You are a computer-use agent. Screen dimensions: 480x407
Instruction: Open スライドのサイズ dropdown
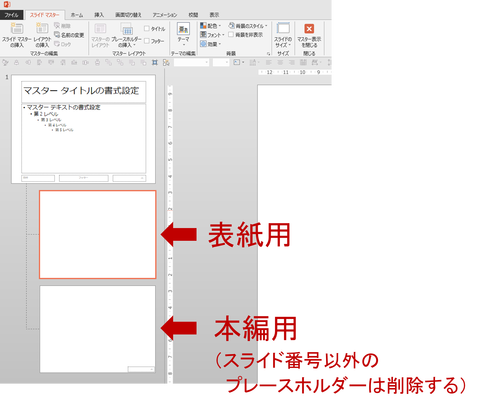(283, 35)
